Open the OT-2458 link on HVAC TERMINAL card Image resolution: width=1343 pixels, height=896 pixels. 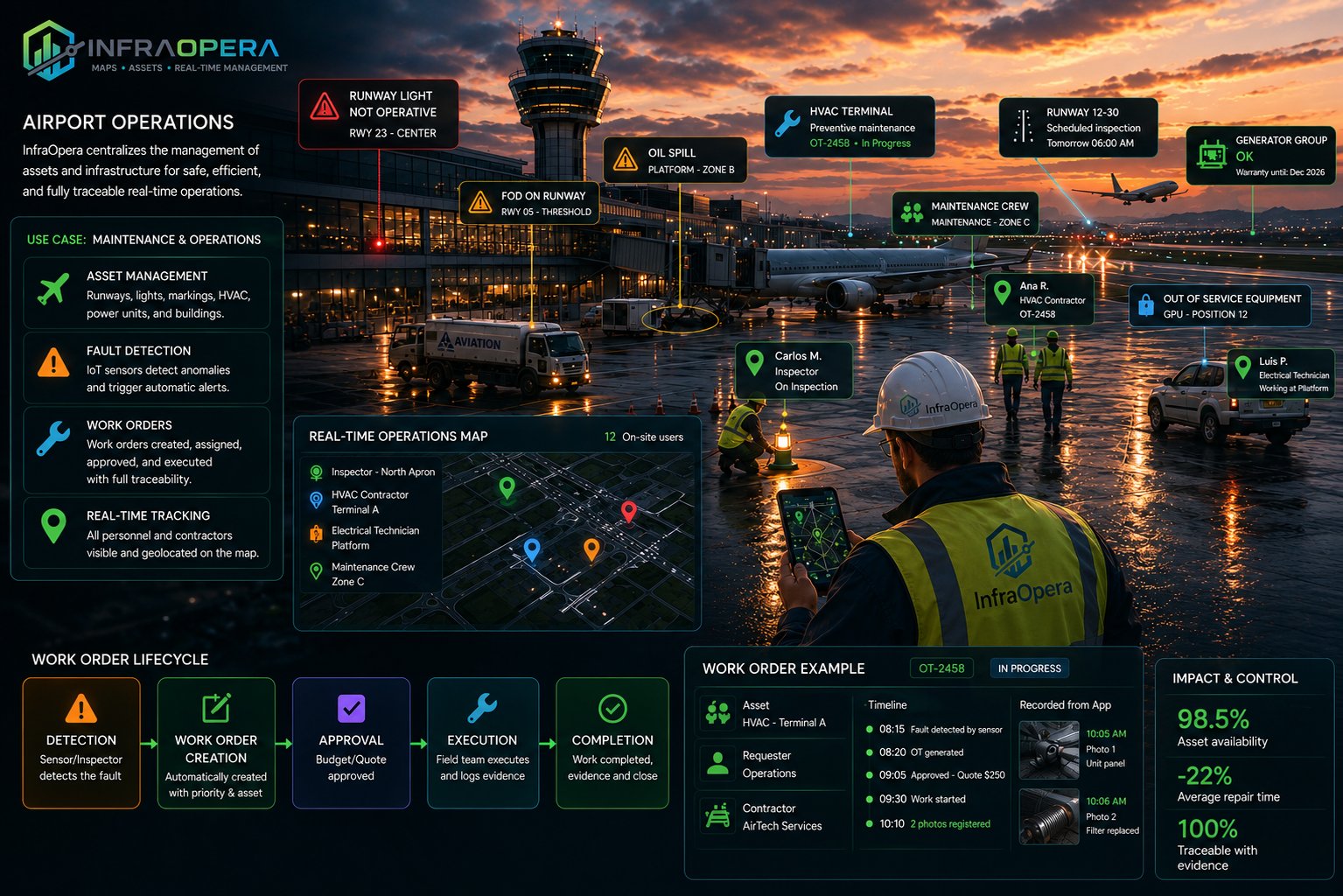(829, 143)
